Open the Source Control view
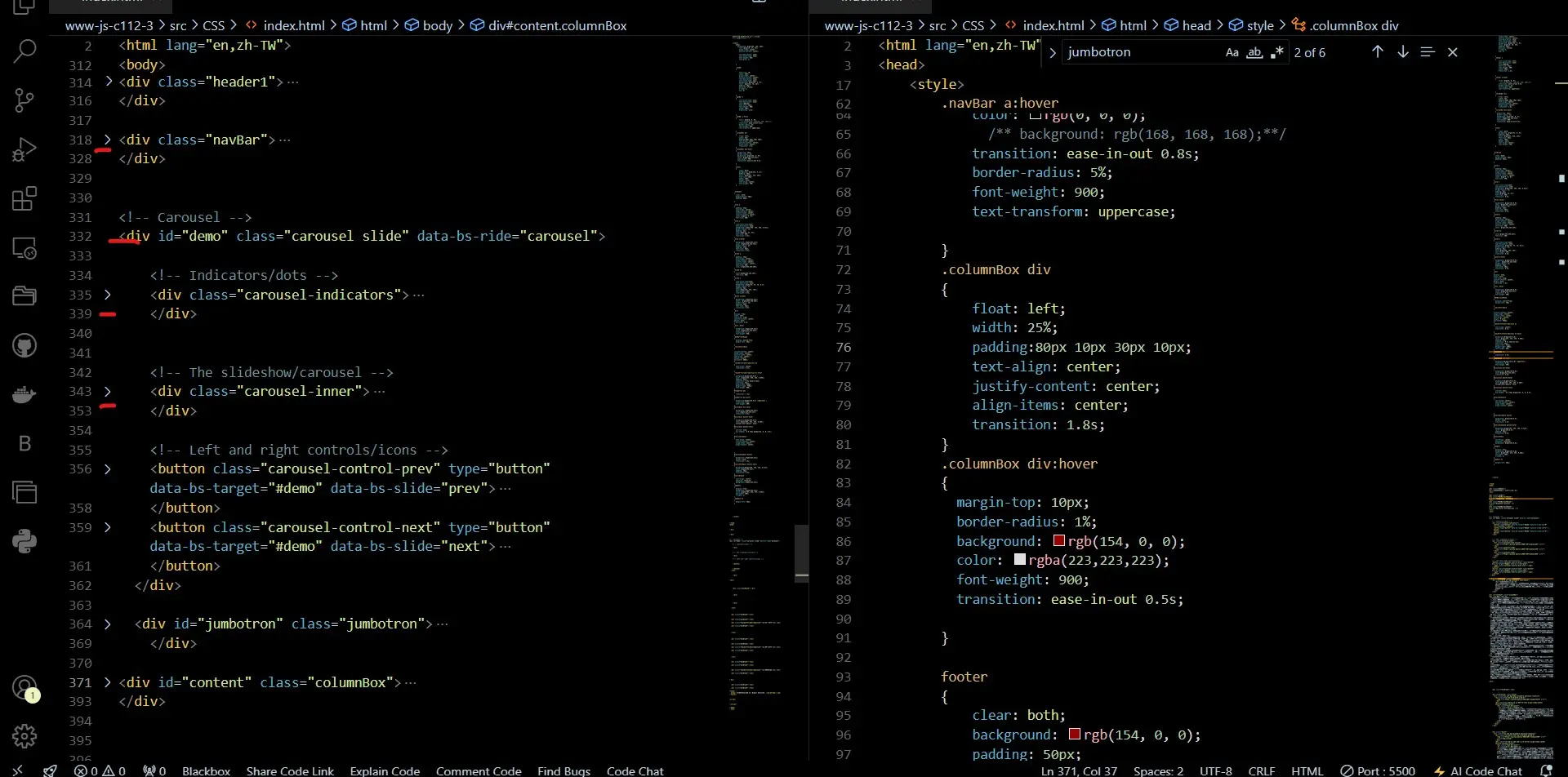 pos(24,100)
